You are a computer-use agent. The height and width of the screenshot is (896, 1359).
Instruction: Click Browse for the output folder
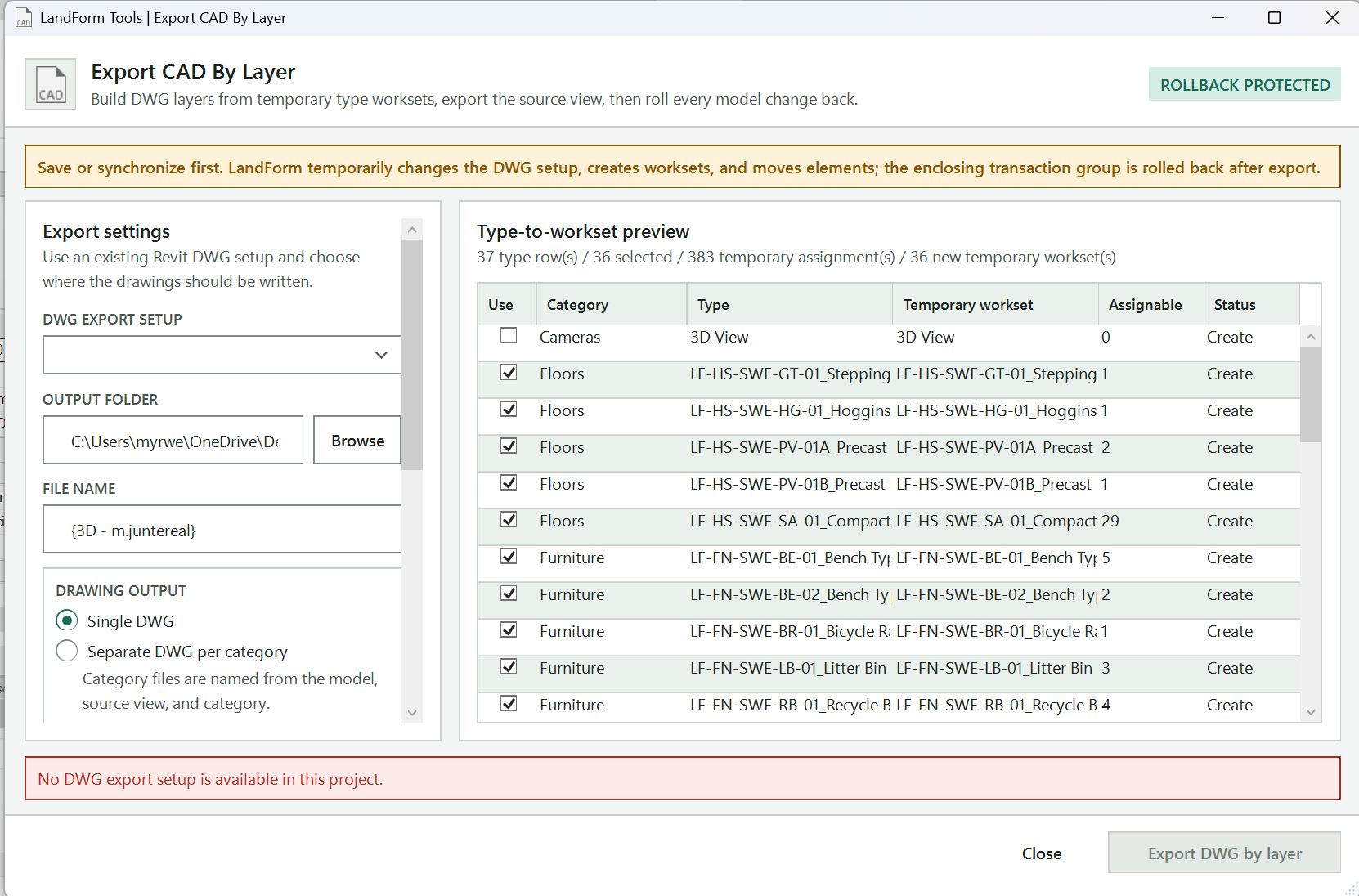[x=357, y=441]
